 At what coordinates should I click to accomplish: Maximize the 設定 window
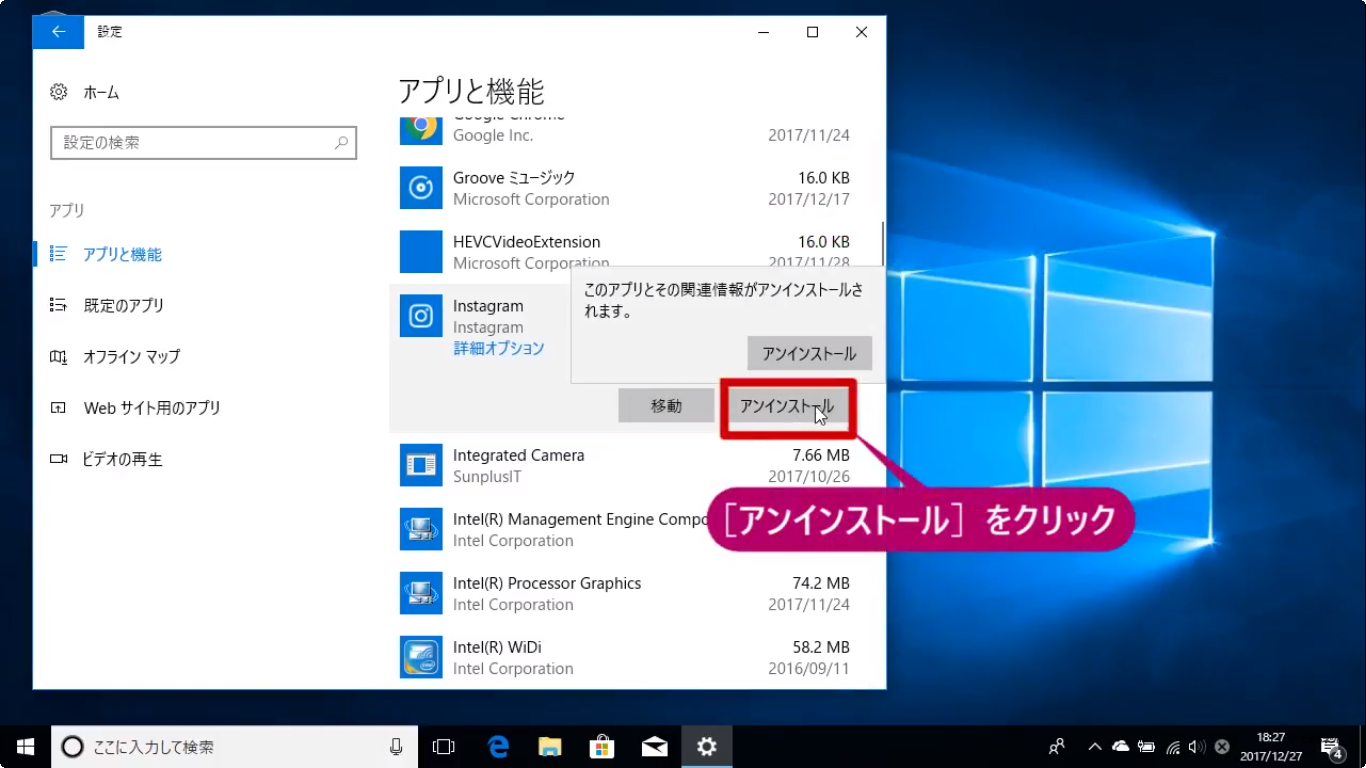812,32
